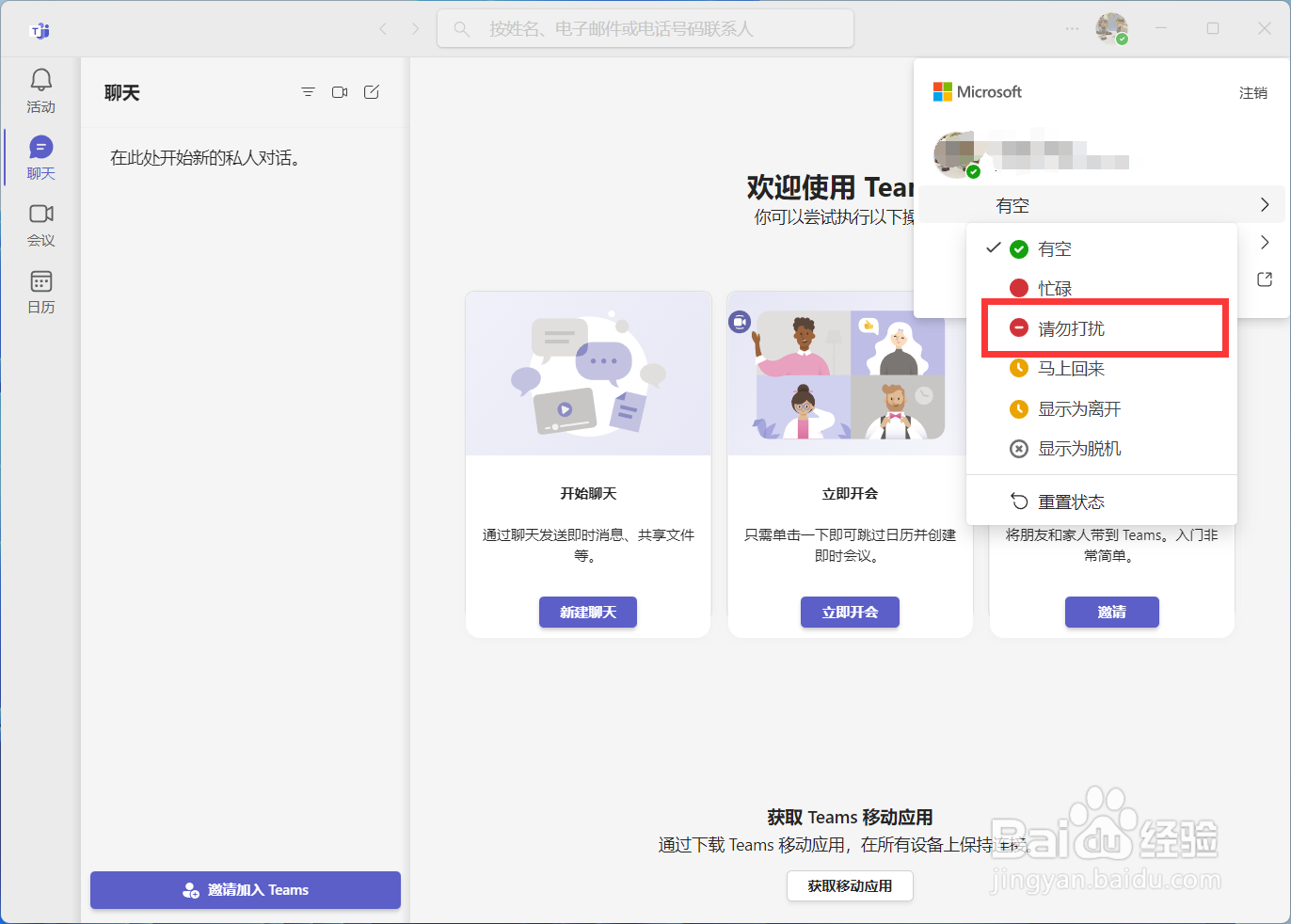Select 显示为离开 appear away status
The height and width of the screenshot is (924, 1291).
point(1101,409)
